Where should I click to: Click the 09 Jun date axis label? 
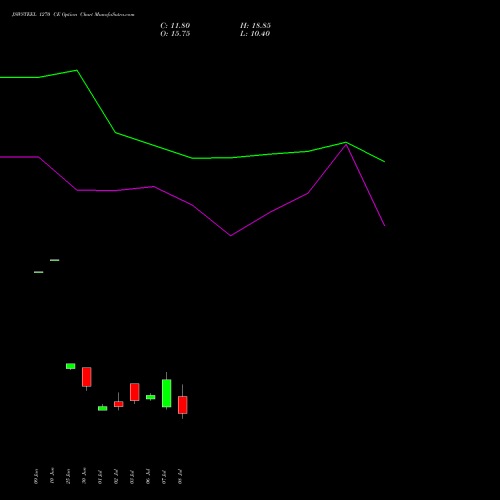pyautogui.click(x=36, y=476)
